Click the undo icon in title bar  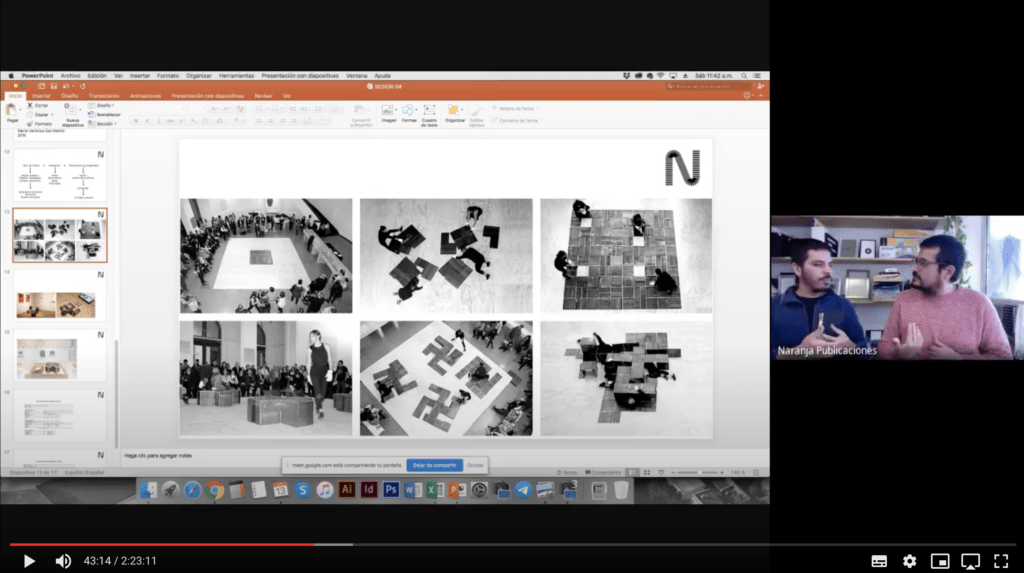(x=66, y=86)
